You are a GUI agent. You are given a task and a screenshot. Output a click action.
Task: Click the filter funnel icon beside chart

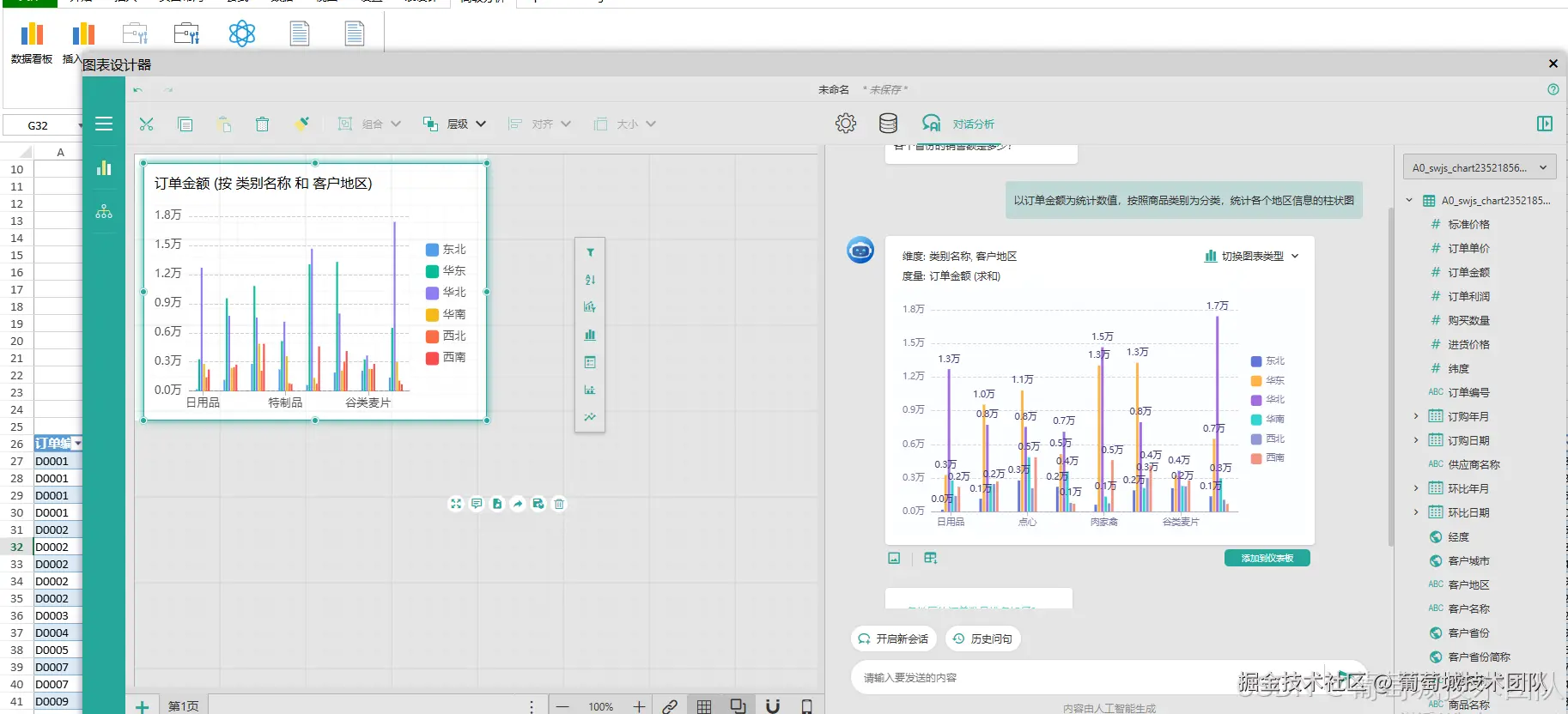pyautogui.click(x=590, y=252)
